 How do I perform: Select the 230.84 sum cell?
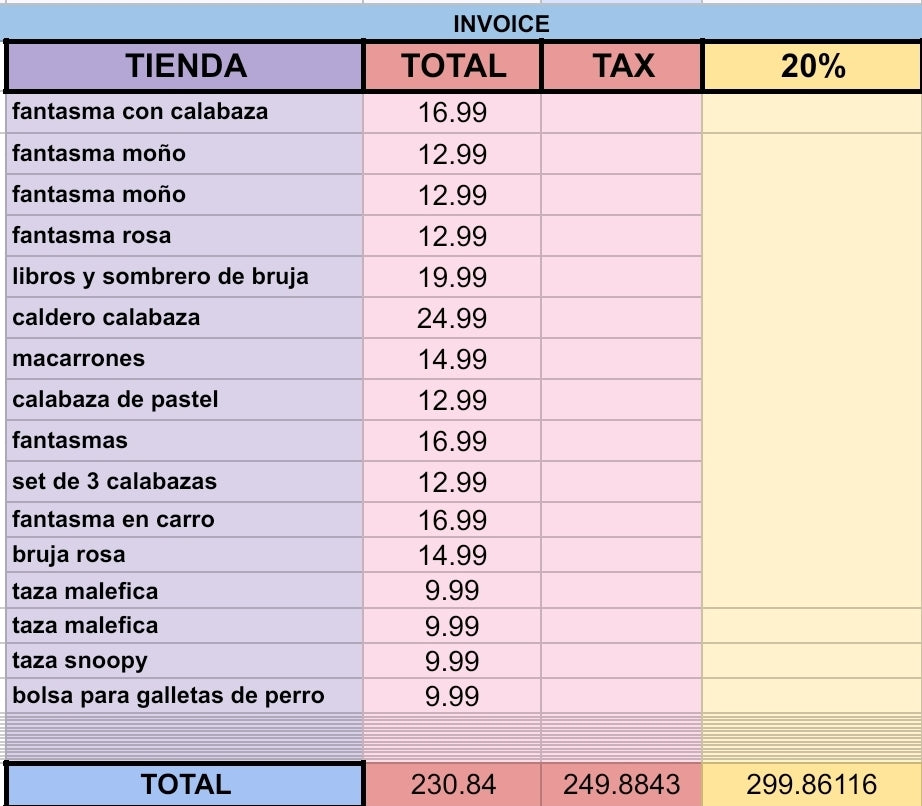453,785
